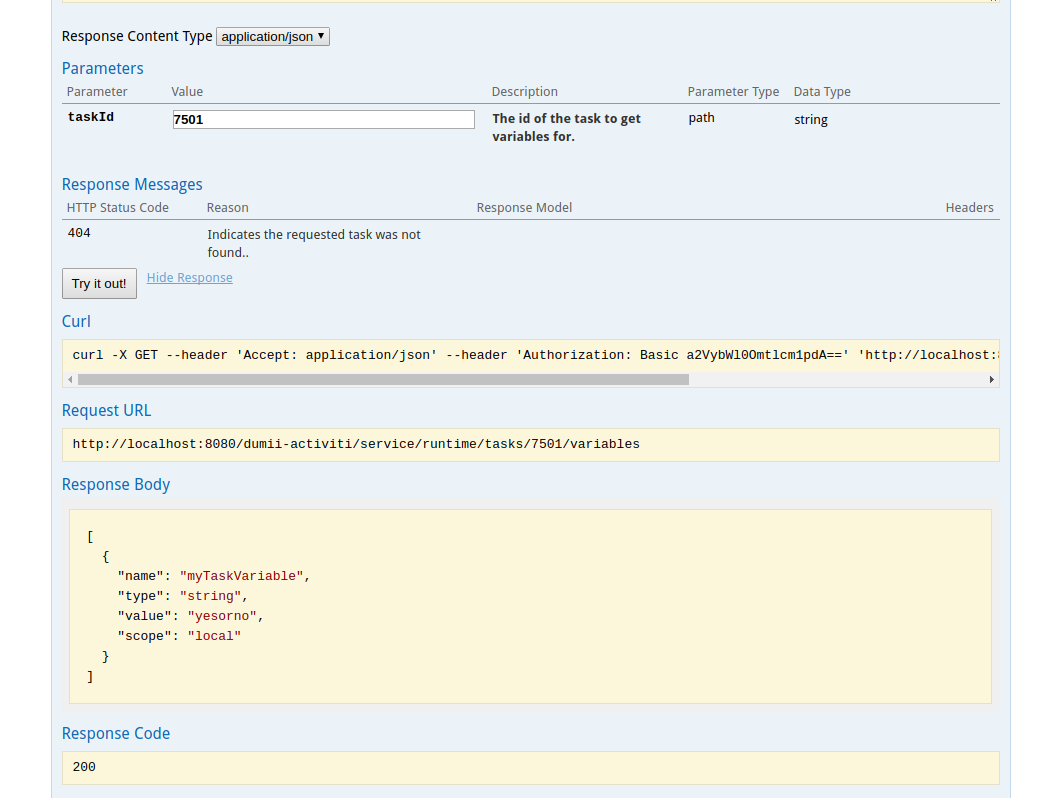The image size is (1053, 798).
Task: Click the 200 response code value
Action: point(84,767)
